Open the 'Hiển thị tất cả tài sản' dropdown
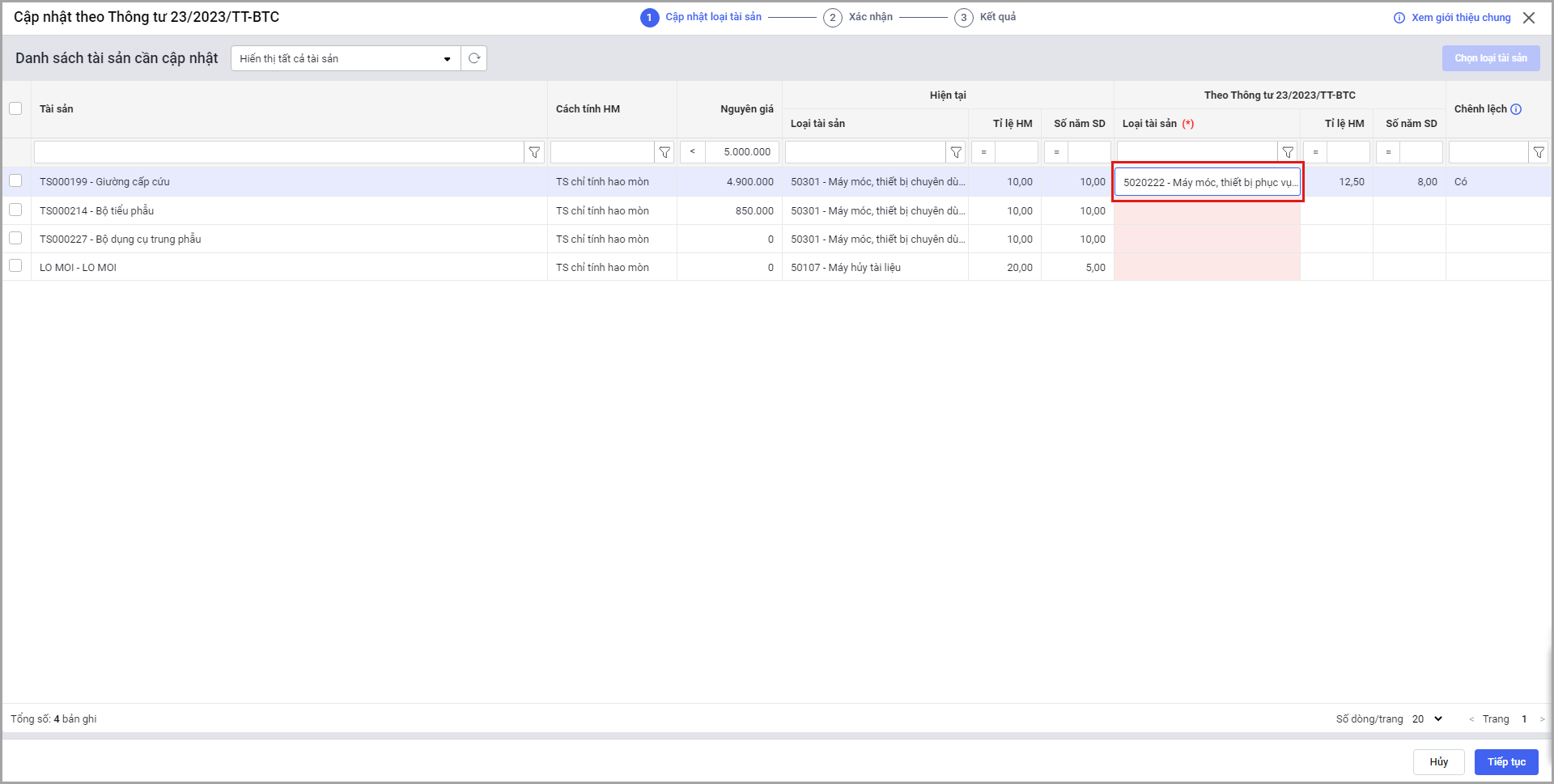The width and height of the screenshot is (1554, 784). click(346, 58)
